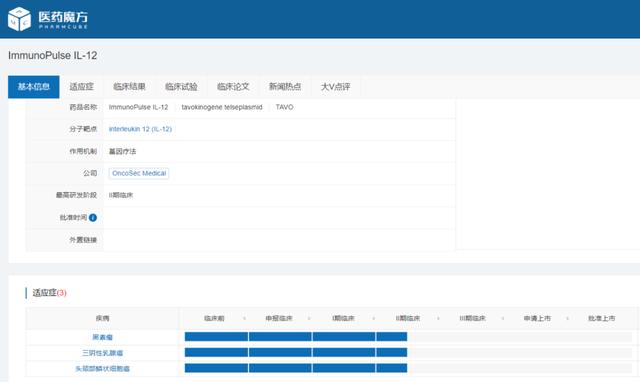Open the 头颈部鳞状细胞癌 disease link

[102, 369]
